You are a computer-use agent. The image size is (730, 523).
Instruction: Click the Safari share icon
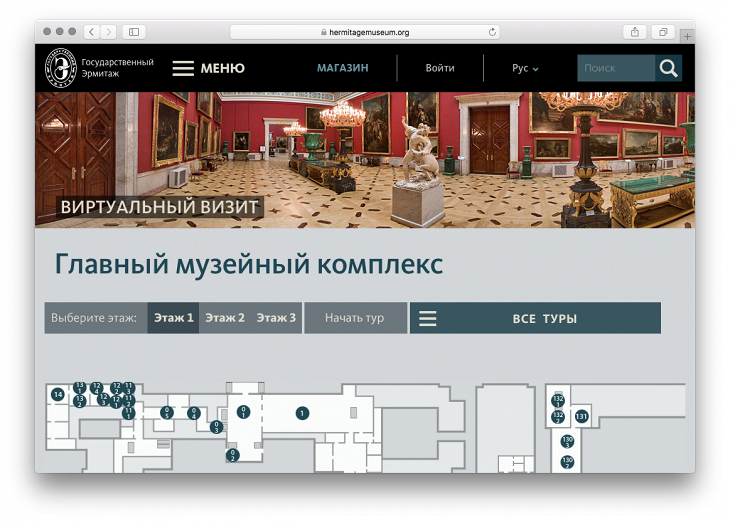(635, 32)
